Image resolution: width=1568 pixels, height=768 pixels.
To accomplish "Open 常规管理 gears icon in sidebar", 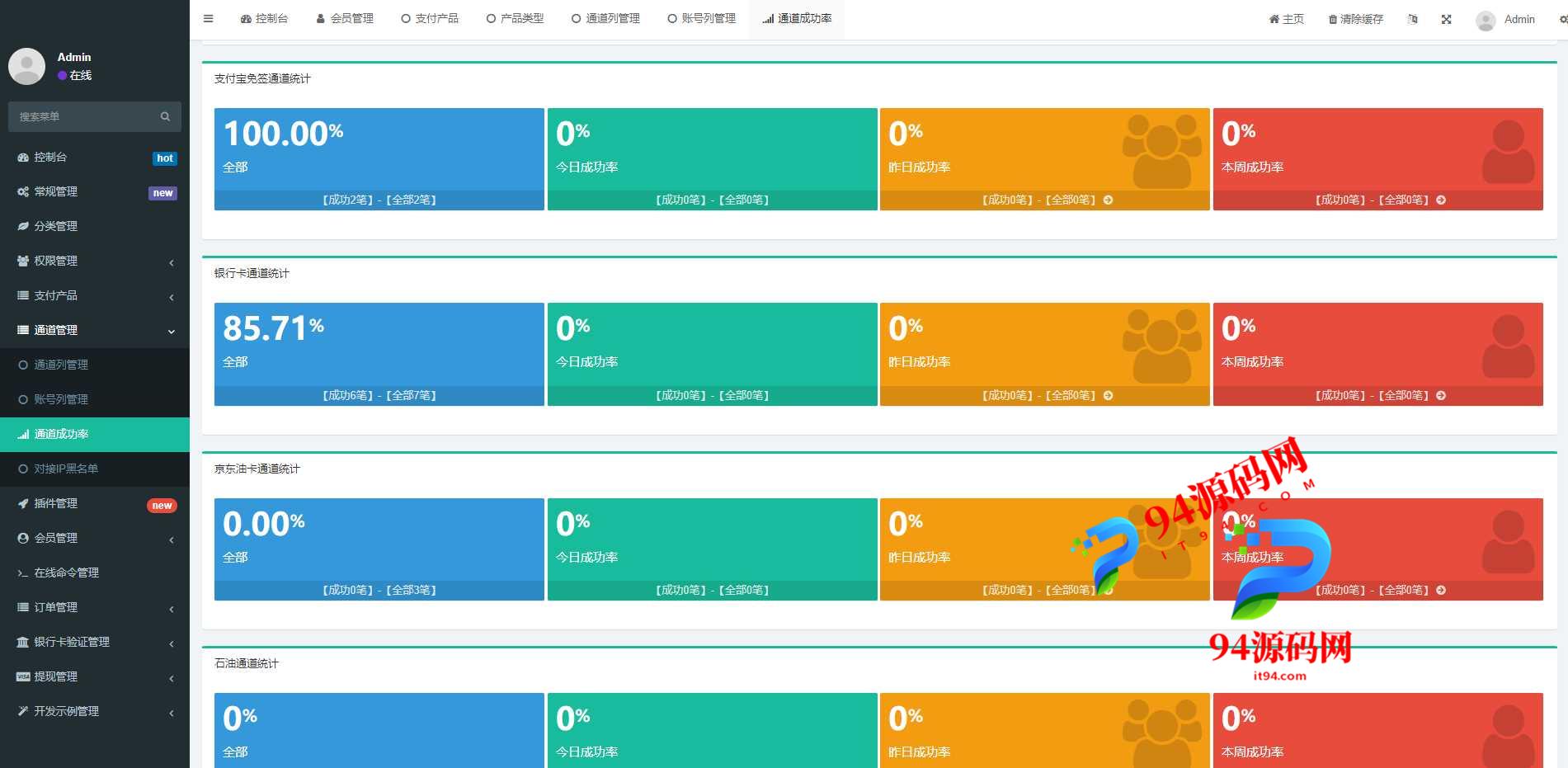I will click(x=23, y=191).
